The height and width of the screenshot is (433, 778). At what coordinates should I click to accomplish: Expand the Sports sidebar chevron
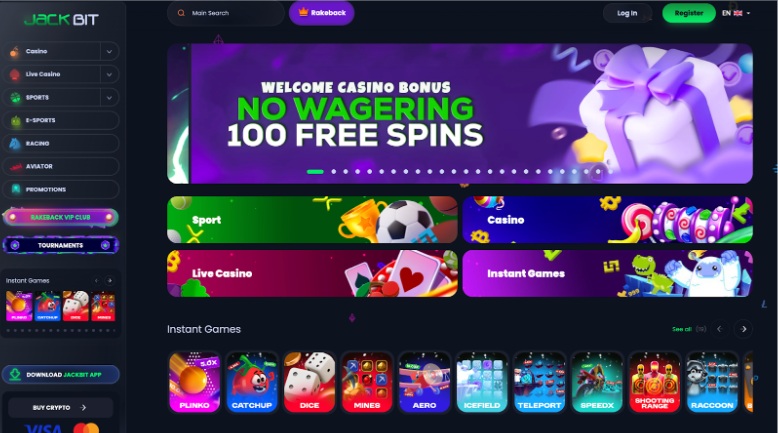click(x=109, y=97)
